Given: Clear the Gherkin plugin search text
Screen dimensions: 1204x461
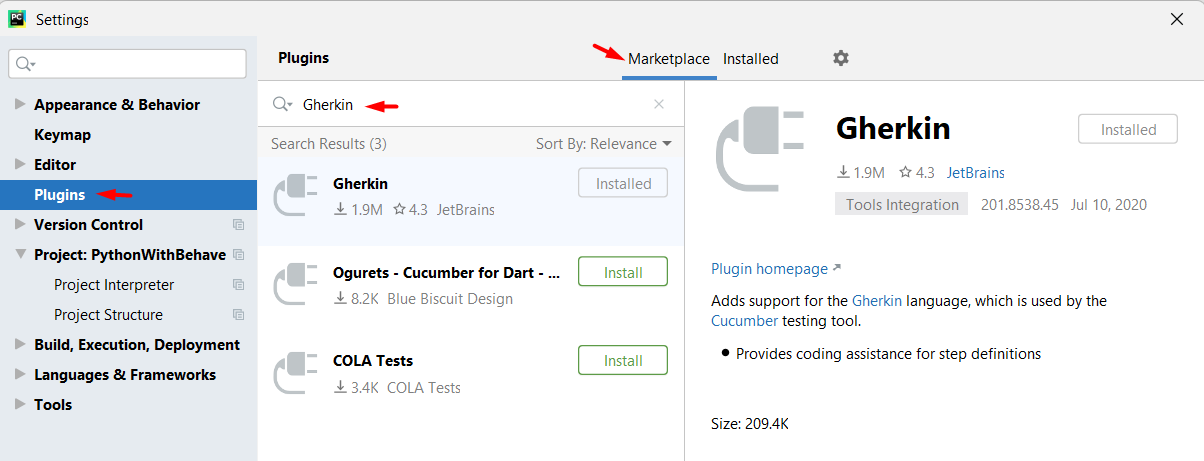Looking at the screenshot, I should click(x=659, y=104).
